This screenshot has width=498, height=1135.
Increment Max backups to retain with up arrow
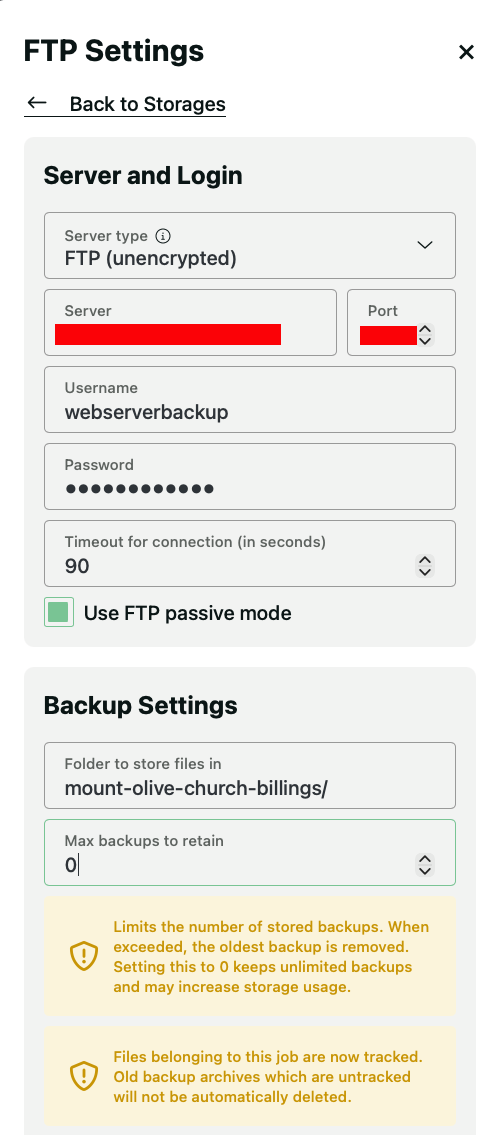pyautogui.click(x=425, y=859)
